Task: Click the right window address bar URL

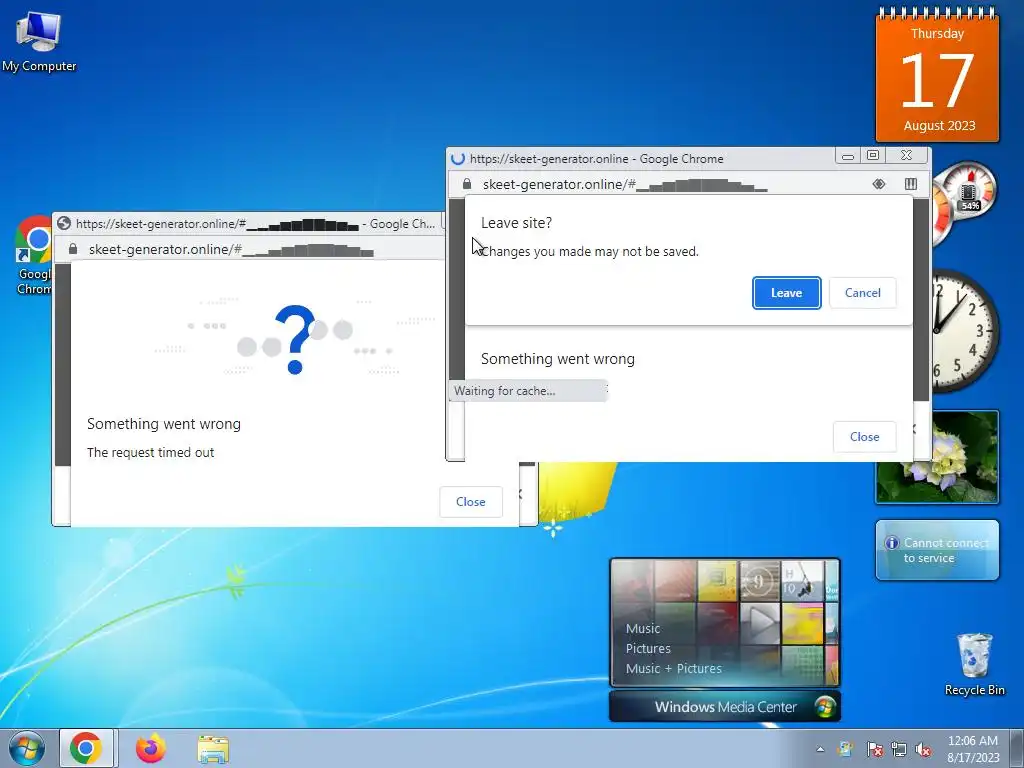Action: [x=624, y=185]
